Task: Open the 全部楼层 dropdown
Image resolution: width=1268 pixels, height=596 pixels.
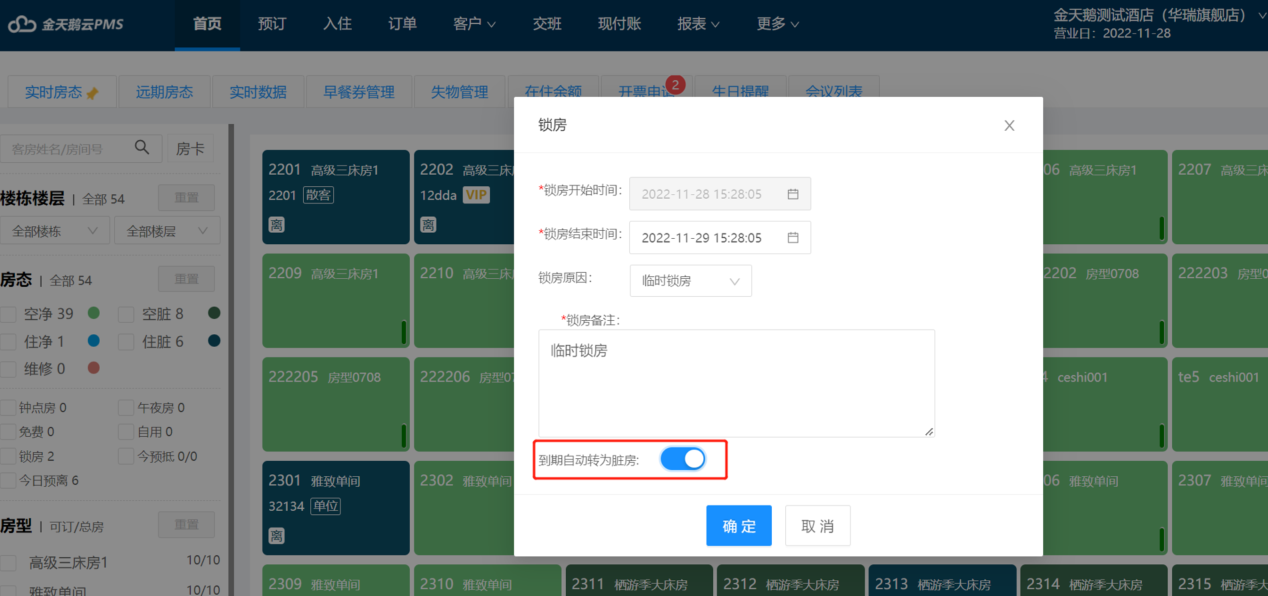Action: click(x=167, y=231)
